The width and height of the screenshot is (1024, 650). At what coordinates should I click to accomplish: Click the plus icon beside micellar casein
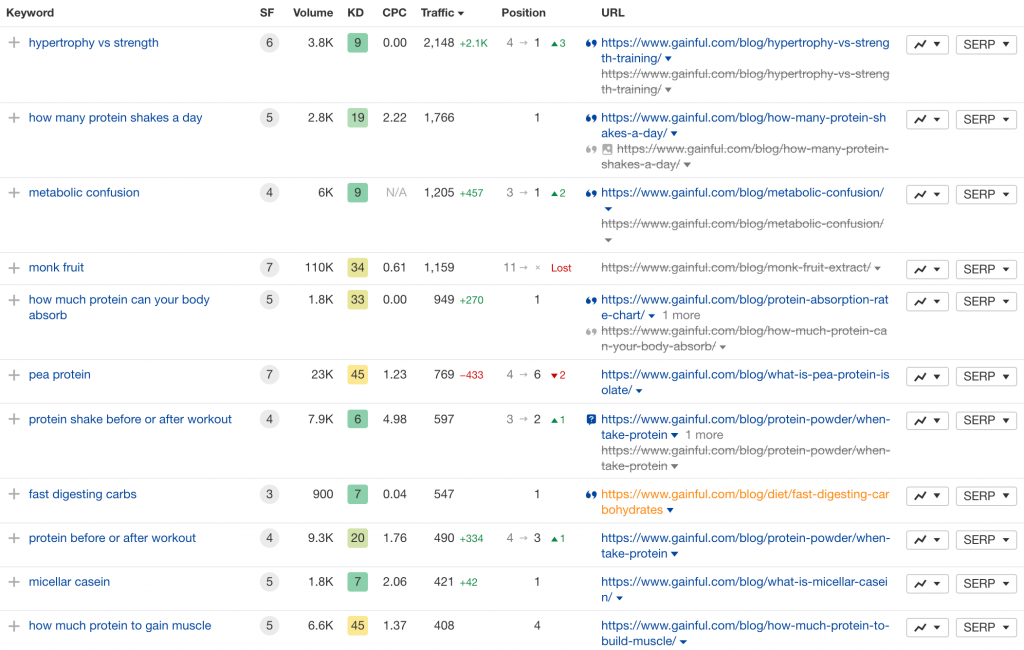[x=14, y=582]
